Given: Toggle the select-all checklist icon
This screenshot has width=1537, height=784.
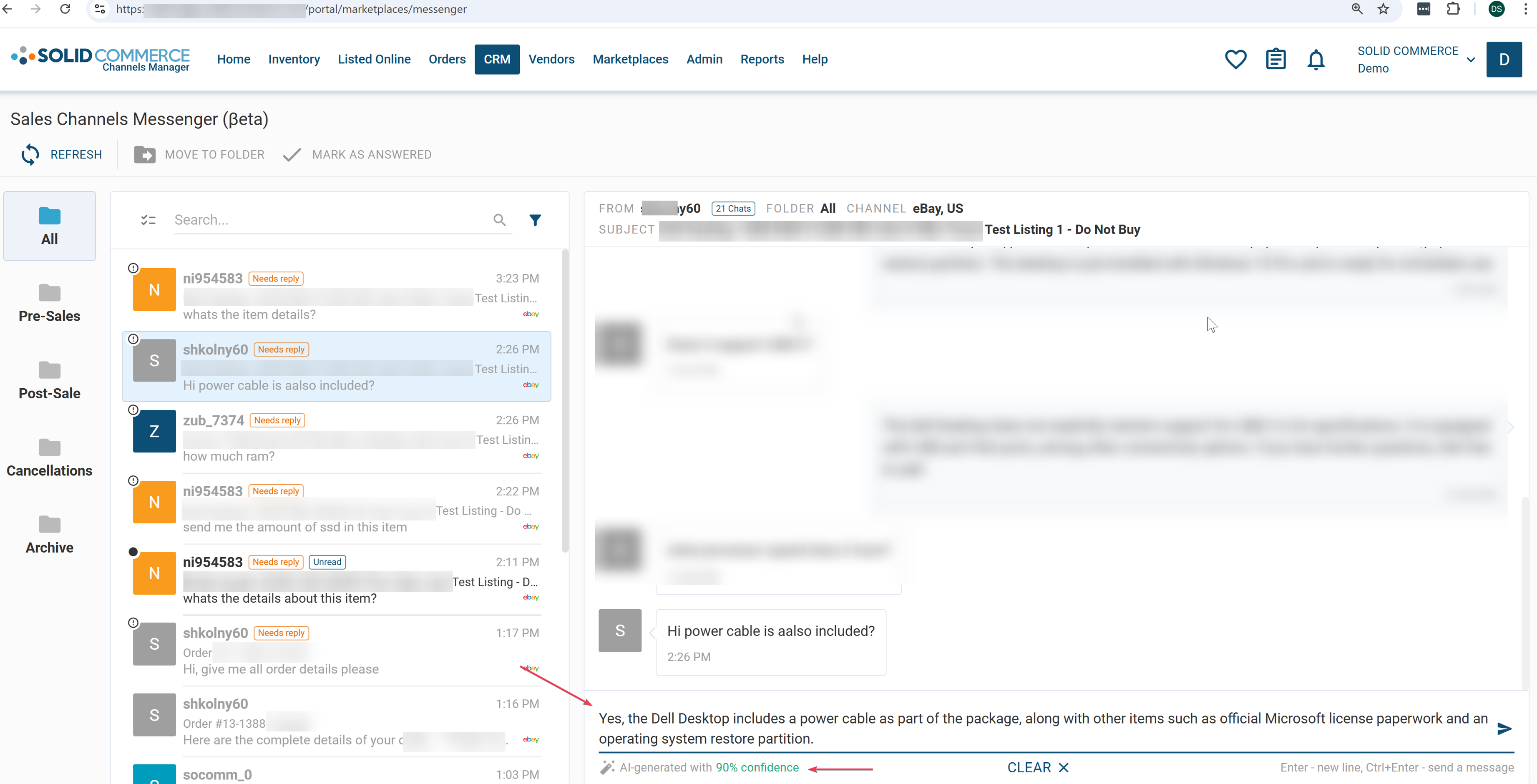Looking at the screenshot, I should (148, 220).
